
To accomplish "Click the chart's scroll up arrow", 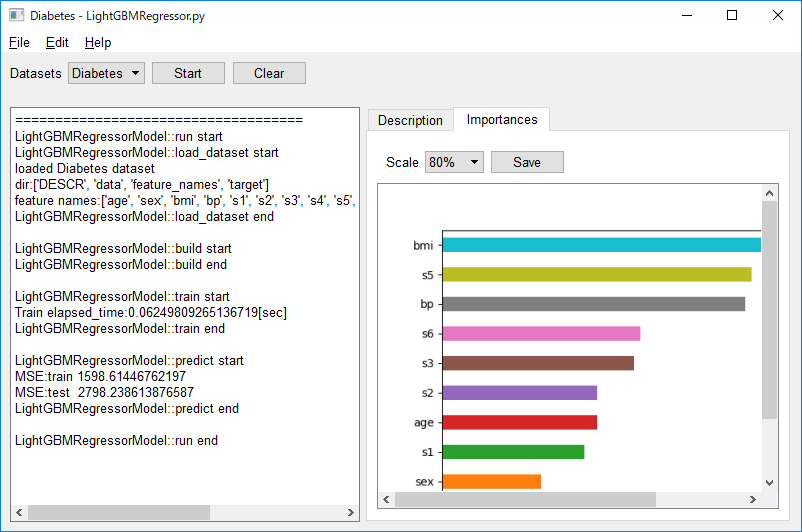I will [769, 193].
